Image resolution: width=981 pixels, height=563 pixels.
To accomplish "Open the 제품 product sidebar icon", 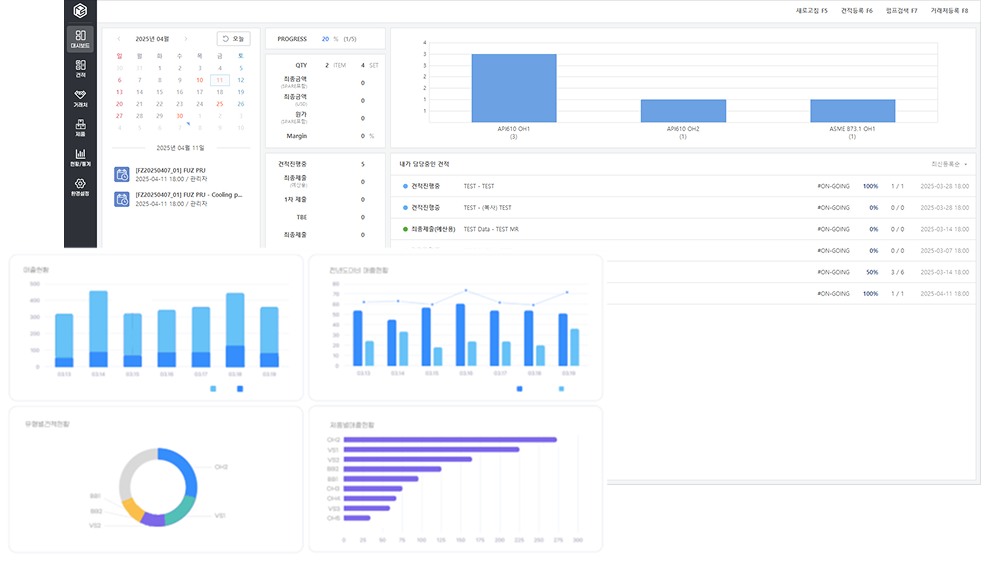I will pos(80,128).
